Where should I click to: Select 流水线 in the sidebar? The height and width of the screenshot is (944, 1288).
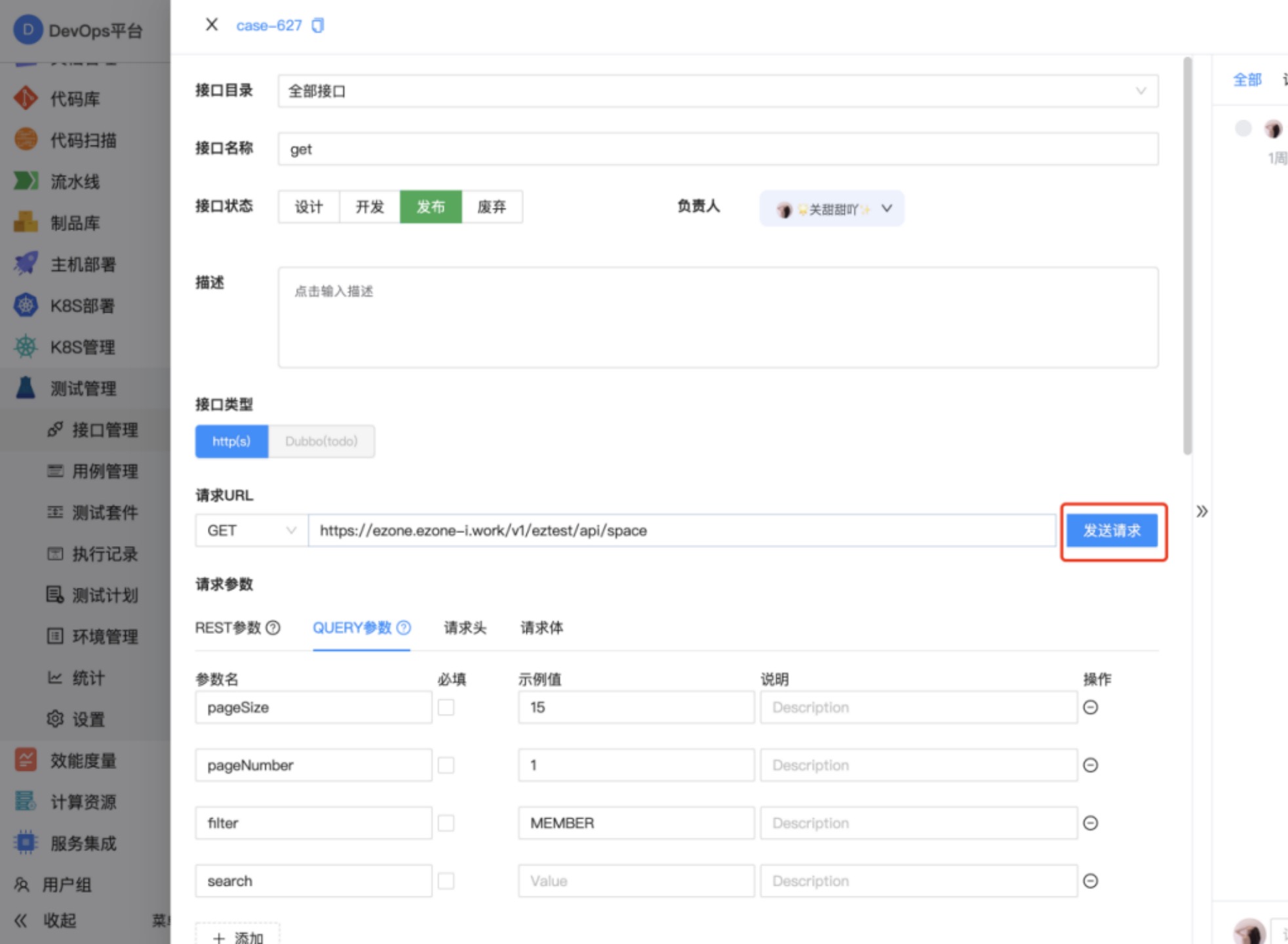[x=74, y=182]
